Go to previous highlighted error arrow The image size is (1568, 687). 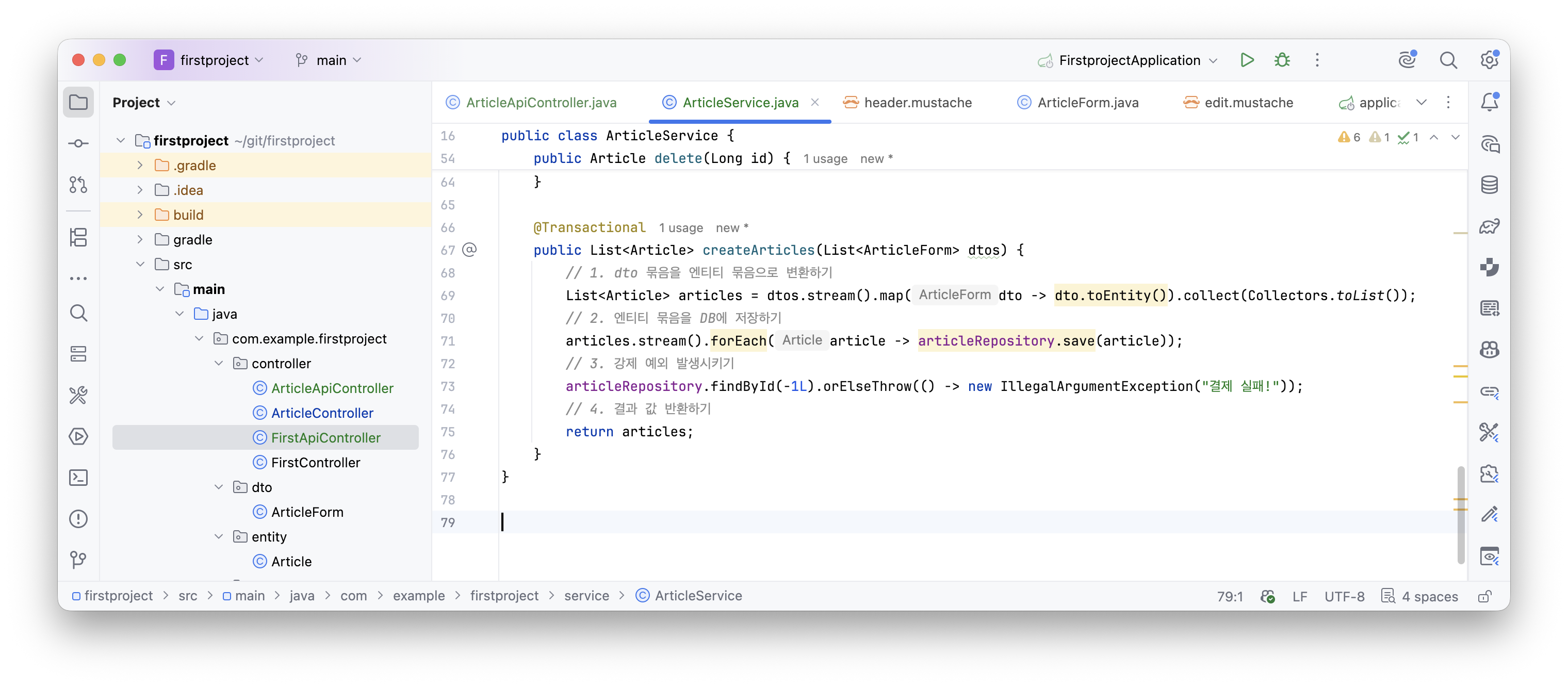click(1433, 137)
